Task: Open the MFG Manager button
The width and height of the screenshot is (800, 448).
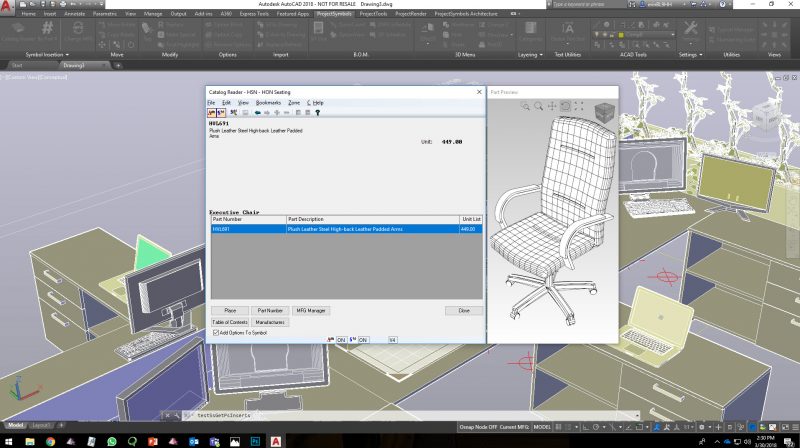Action: 311,311
